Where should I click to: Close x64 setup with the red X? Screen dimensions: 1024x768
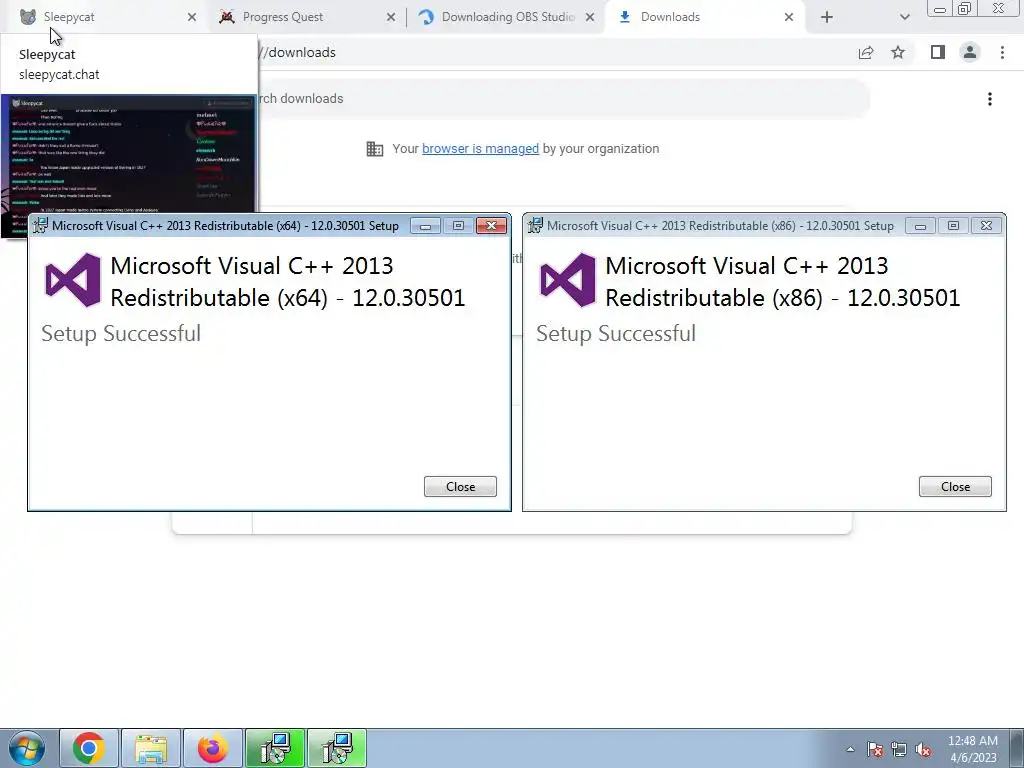tap(492, 226)
